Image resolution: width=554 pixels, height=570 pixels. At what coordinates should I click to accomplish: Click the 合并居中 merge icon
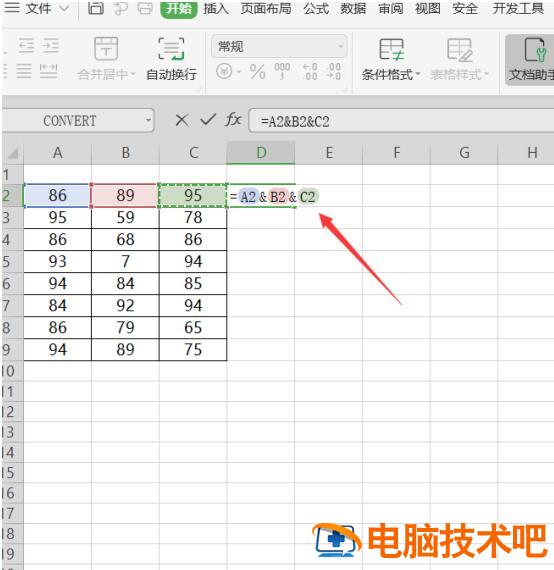(106, 48)
